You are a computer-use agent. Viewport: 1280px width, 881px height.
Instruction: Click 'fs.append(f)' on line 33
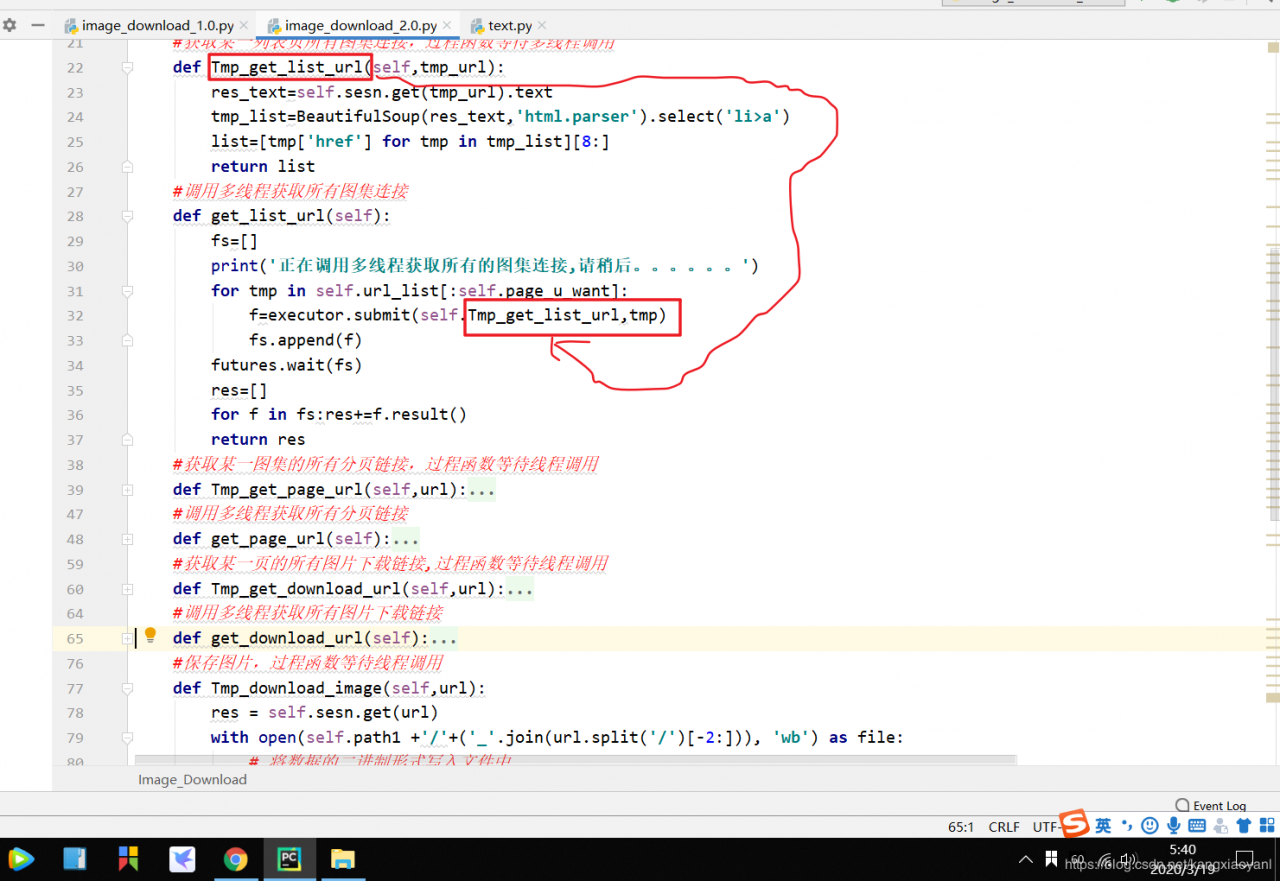pos(306,341)
